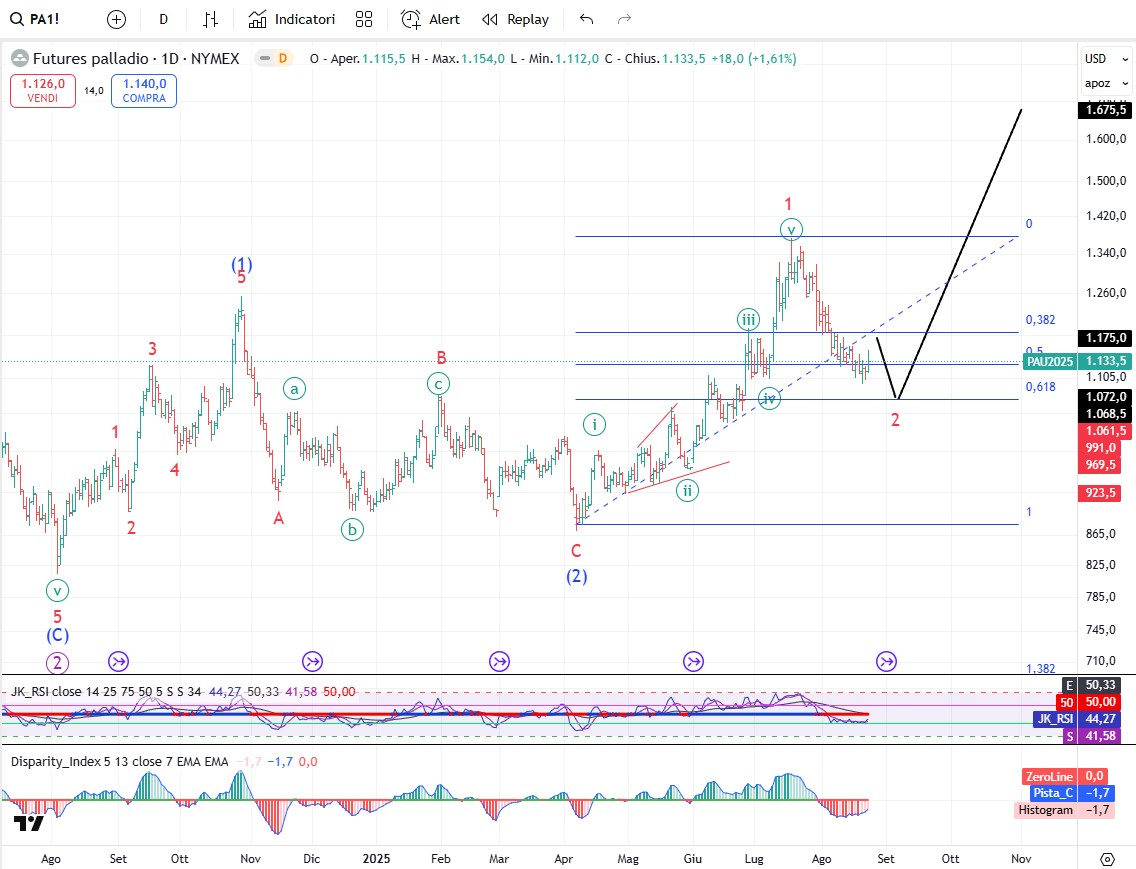
Task: Click the red B wave label
Action: click(x=441, y=357)
